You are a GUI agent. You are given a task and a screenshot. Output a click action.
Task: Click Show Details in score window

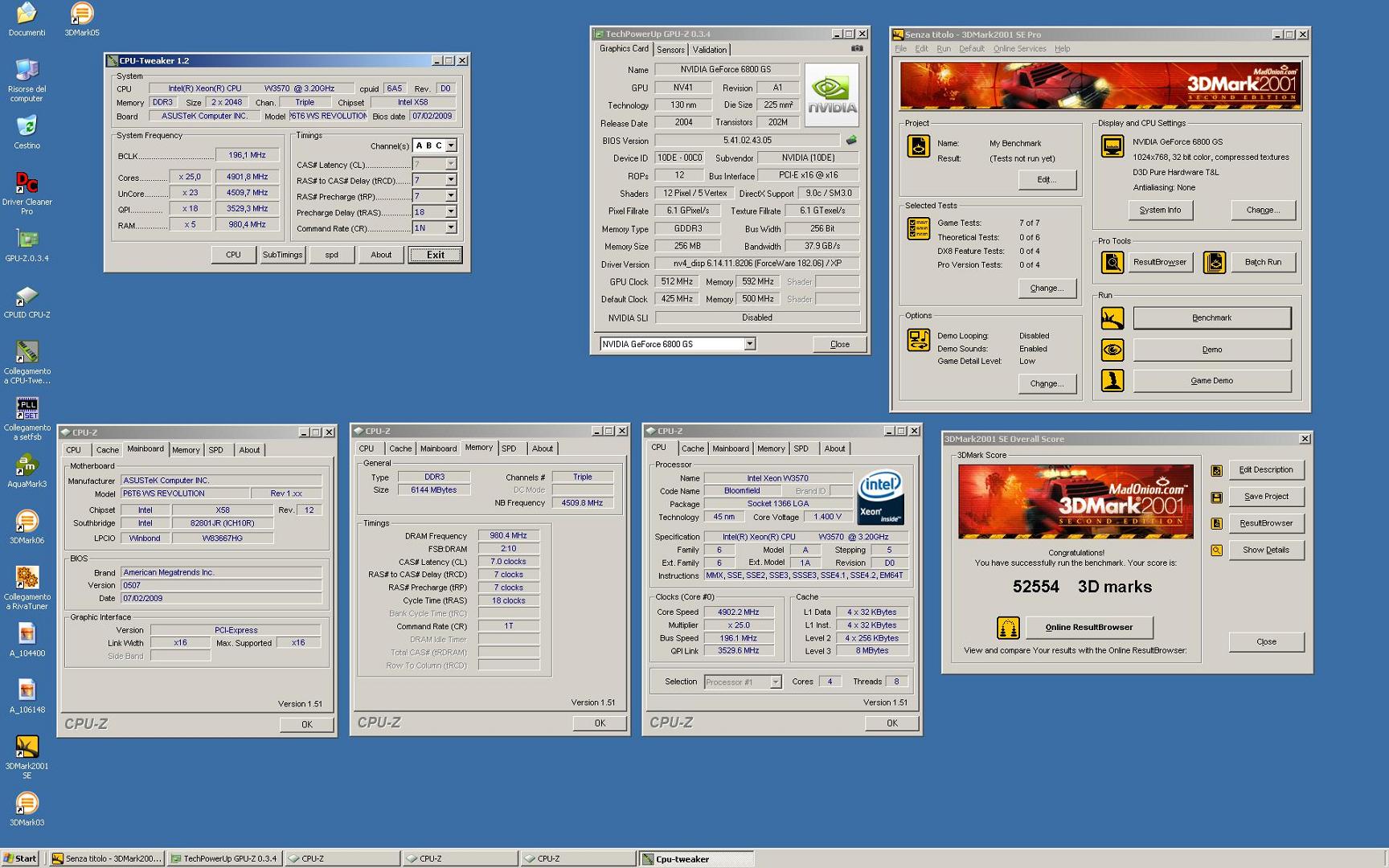1266,551
